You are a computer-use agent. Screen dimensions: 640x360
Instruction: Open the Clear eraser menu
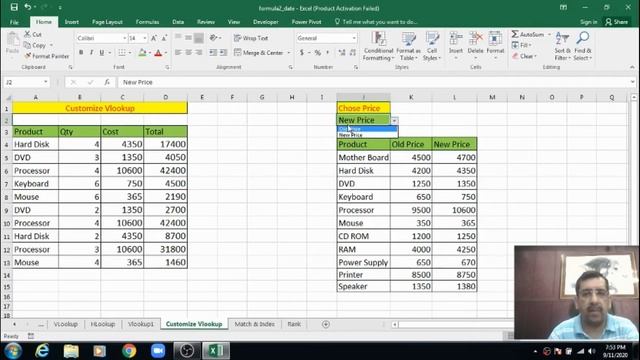[x=524, y=56]
